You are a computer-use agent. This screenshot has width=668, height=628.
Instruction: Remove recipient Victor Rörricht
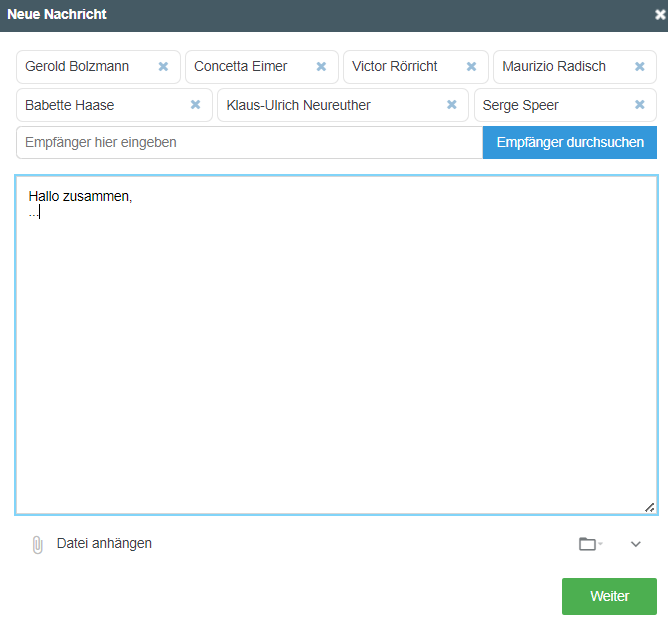[471, 66]
